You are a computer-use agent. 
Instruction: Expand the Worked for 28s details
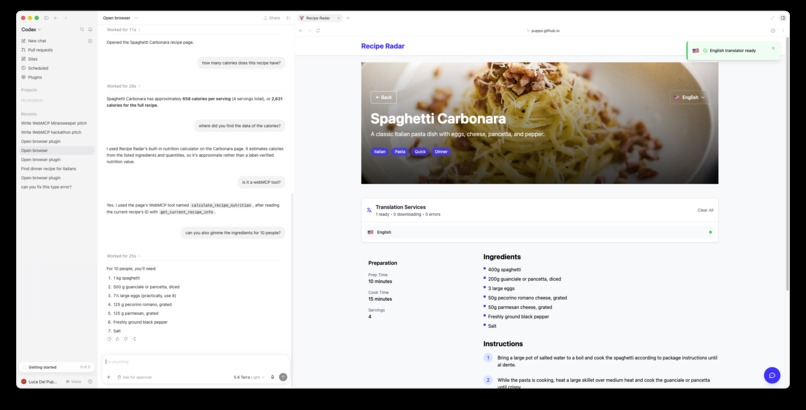point(123,86)
